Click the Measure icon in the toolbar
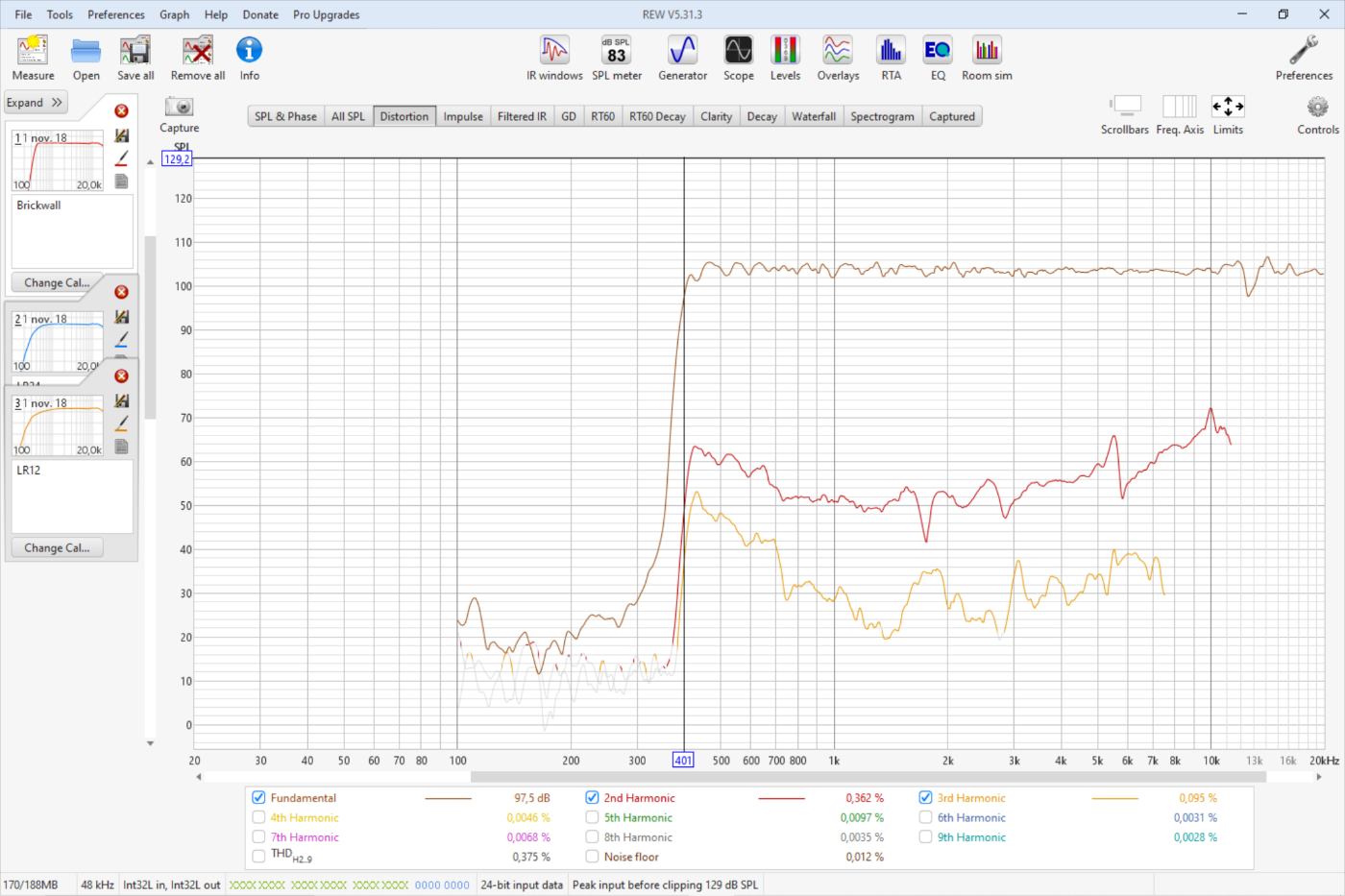 33,52
